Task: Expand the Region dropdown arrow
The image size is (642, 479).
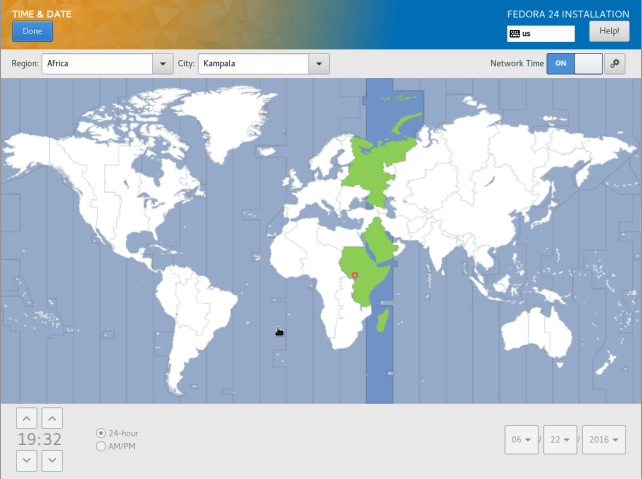Action: coord(163,63)
